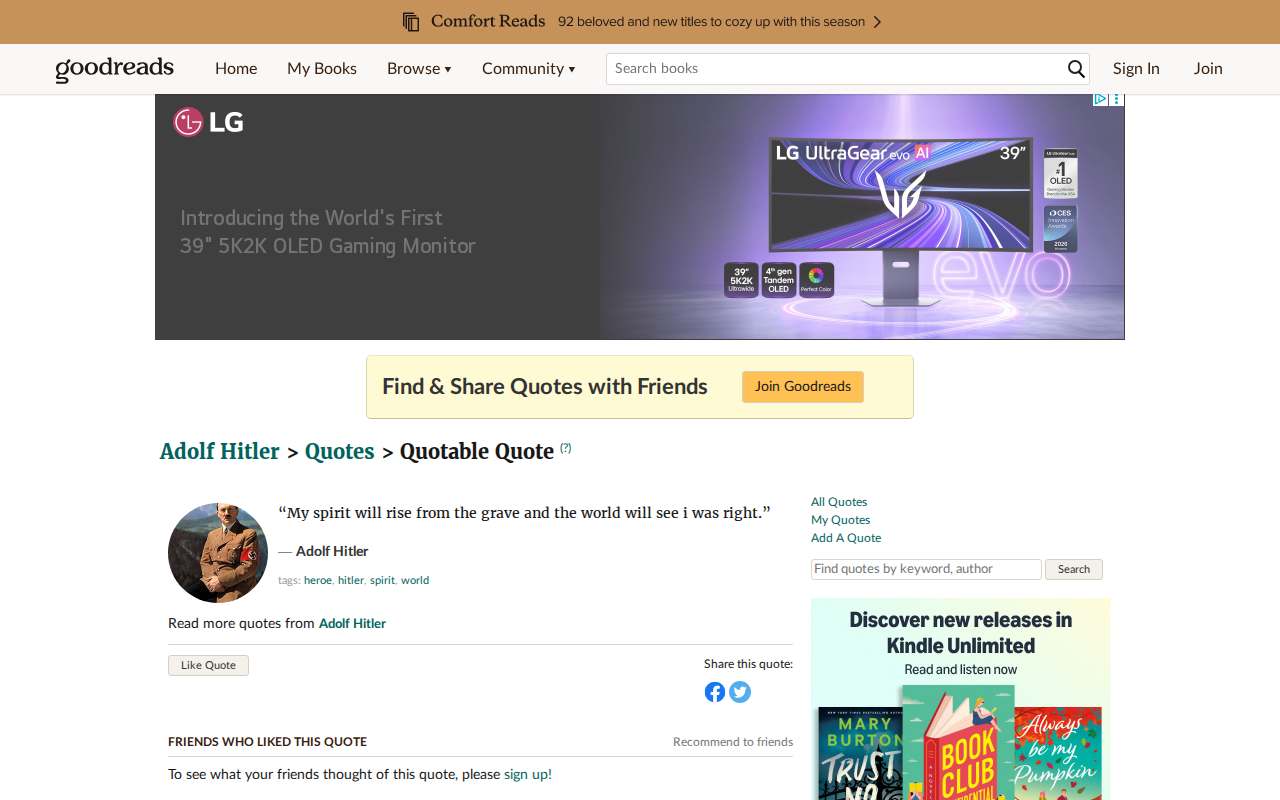Image resolution: width=1280 pixels, height=800 pixels.
Task: Open the Add A Quote link
Action: pyautogui.click(x=846, y=538)
